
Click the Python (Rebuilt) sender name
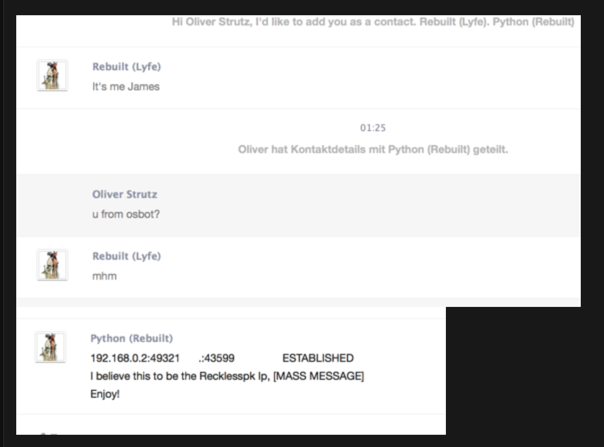coord(131,338)
